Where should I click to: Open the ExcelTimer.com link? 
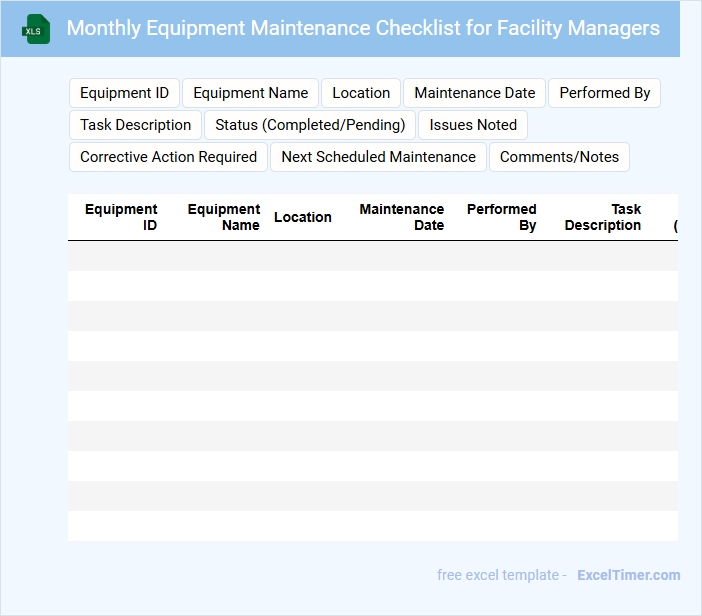pos(628,575)
